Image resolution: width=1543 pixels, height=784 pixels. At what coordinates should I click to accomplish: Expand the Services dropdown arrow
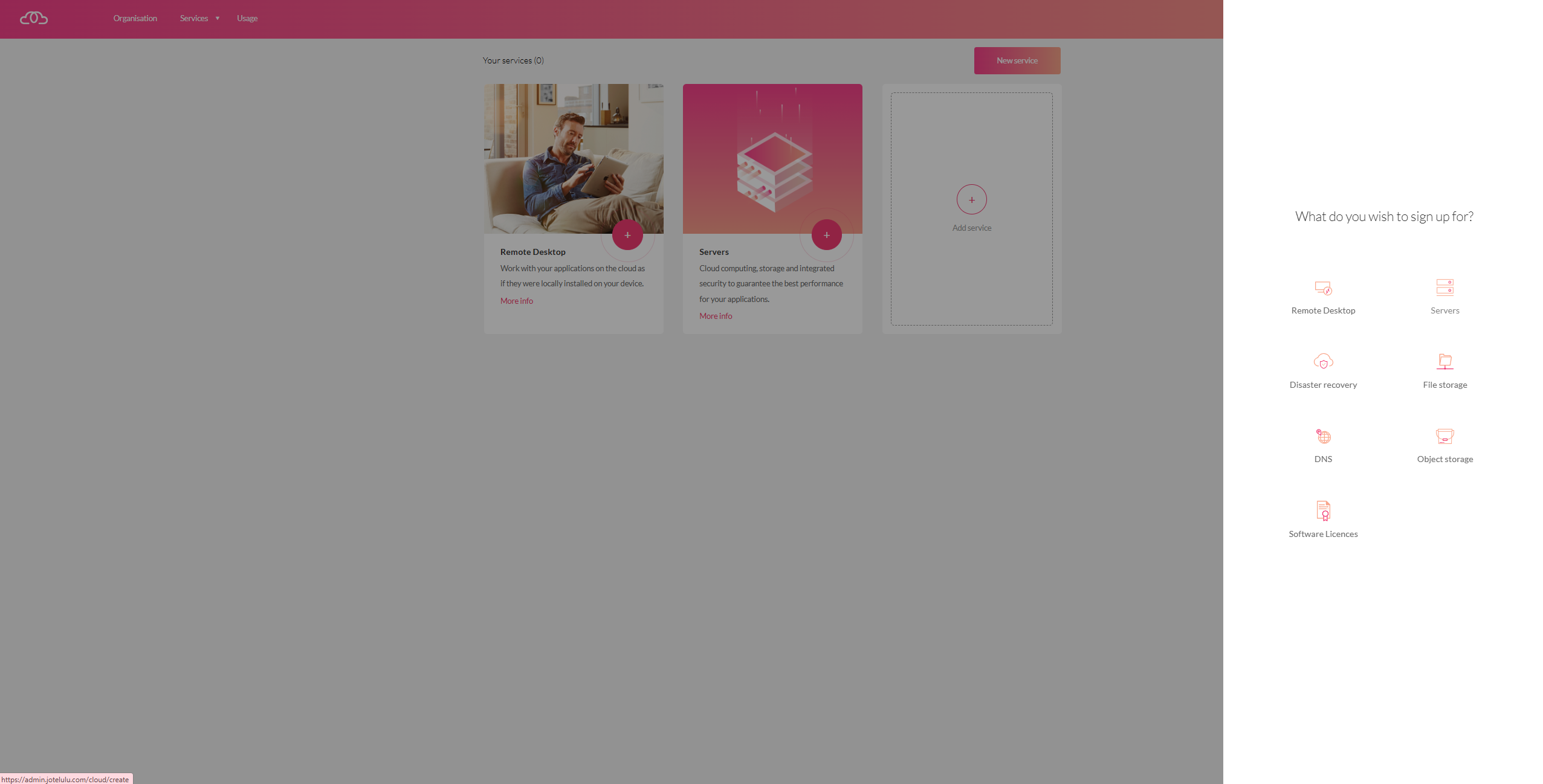(x=218, y=18)
